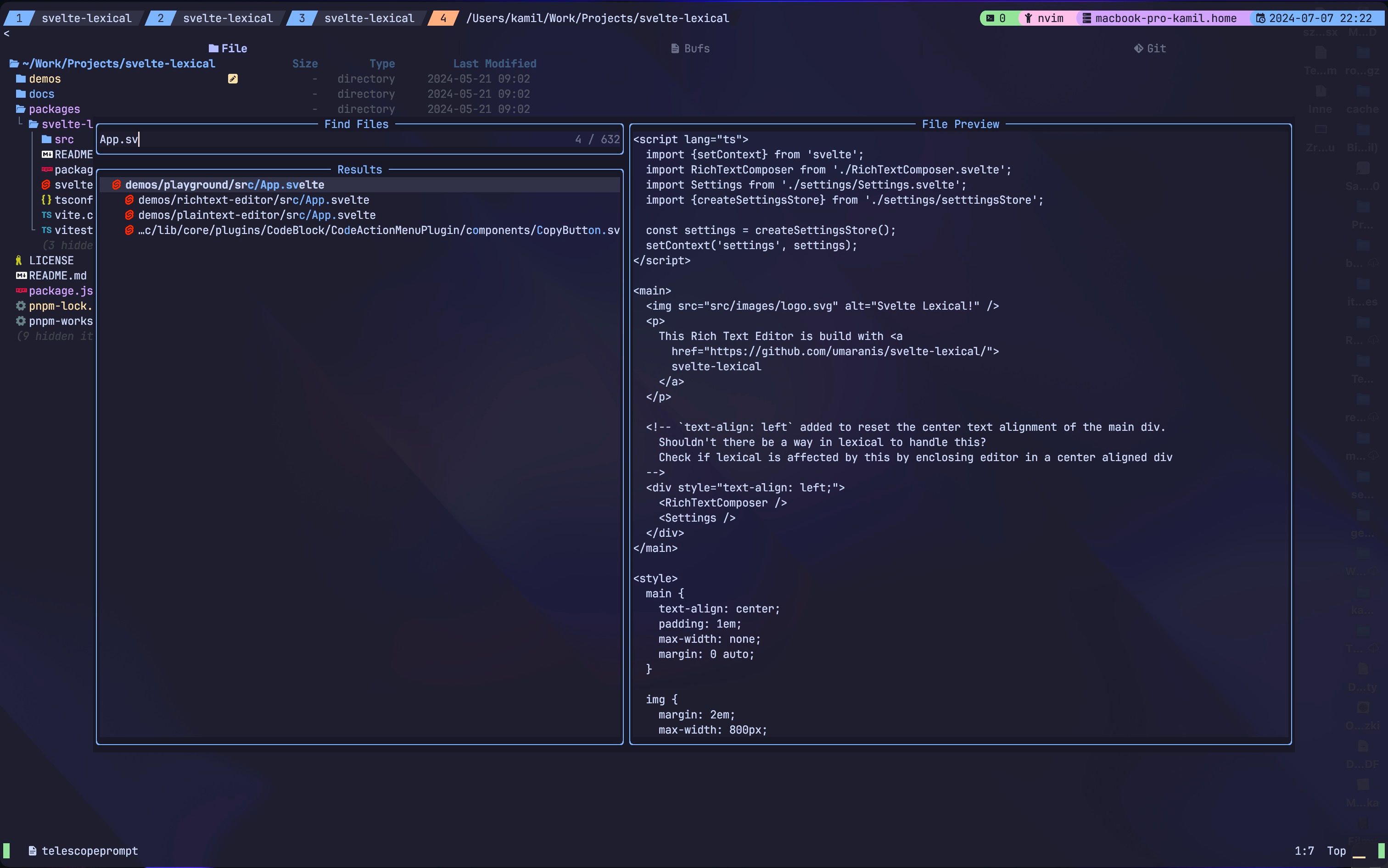The image size is (1388, 868).
Task: Click the terminal icon in the tmux status bar
Action: click(x=990, y=18)
